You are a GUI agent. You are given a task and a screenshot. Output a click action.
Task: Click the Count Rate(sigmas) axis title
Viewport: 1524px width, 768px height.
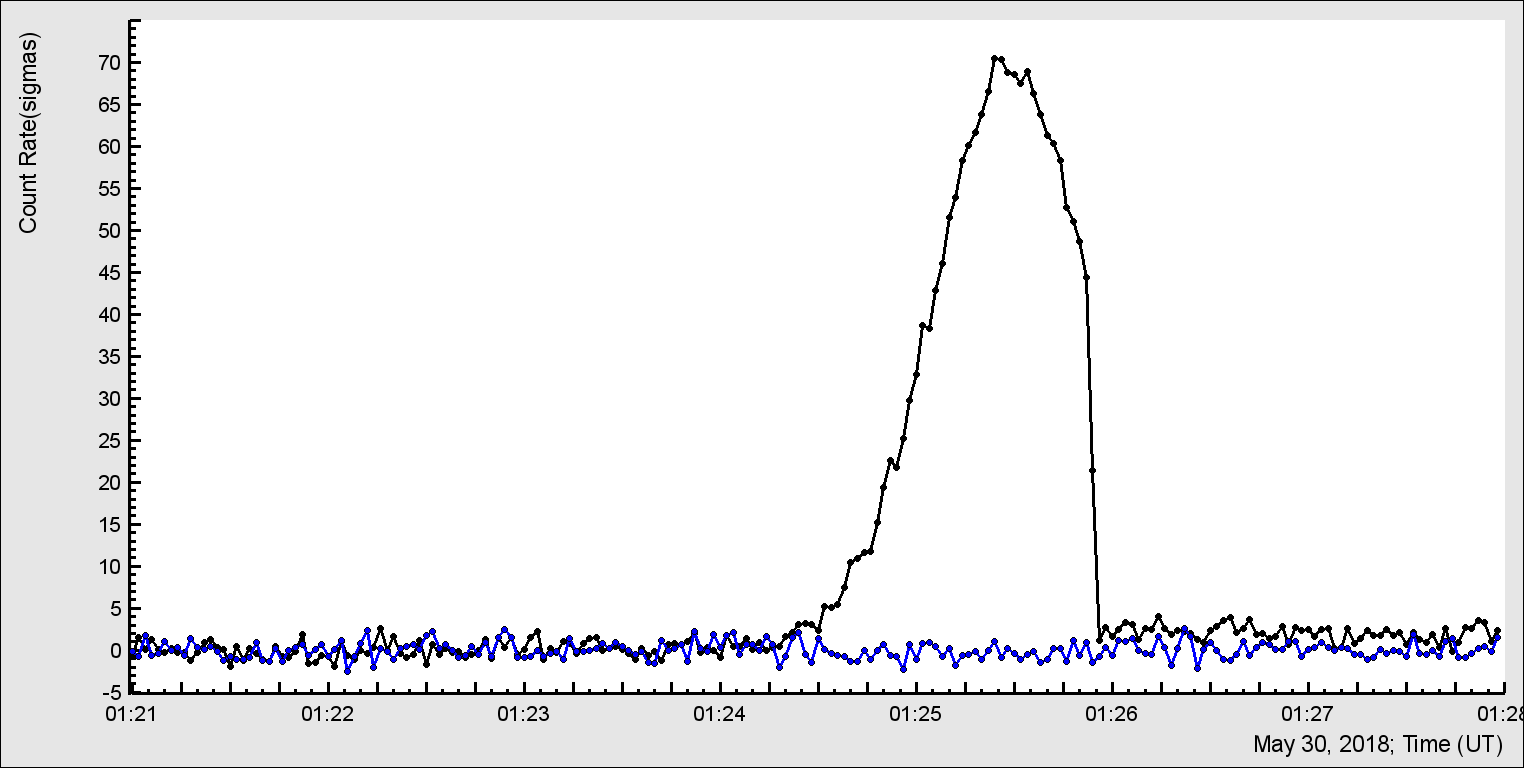coord(28,133)
